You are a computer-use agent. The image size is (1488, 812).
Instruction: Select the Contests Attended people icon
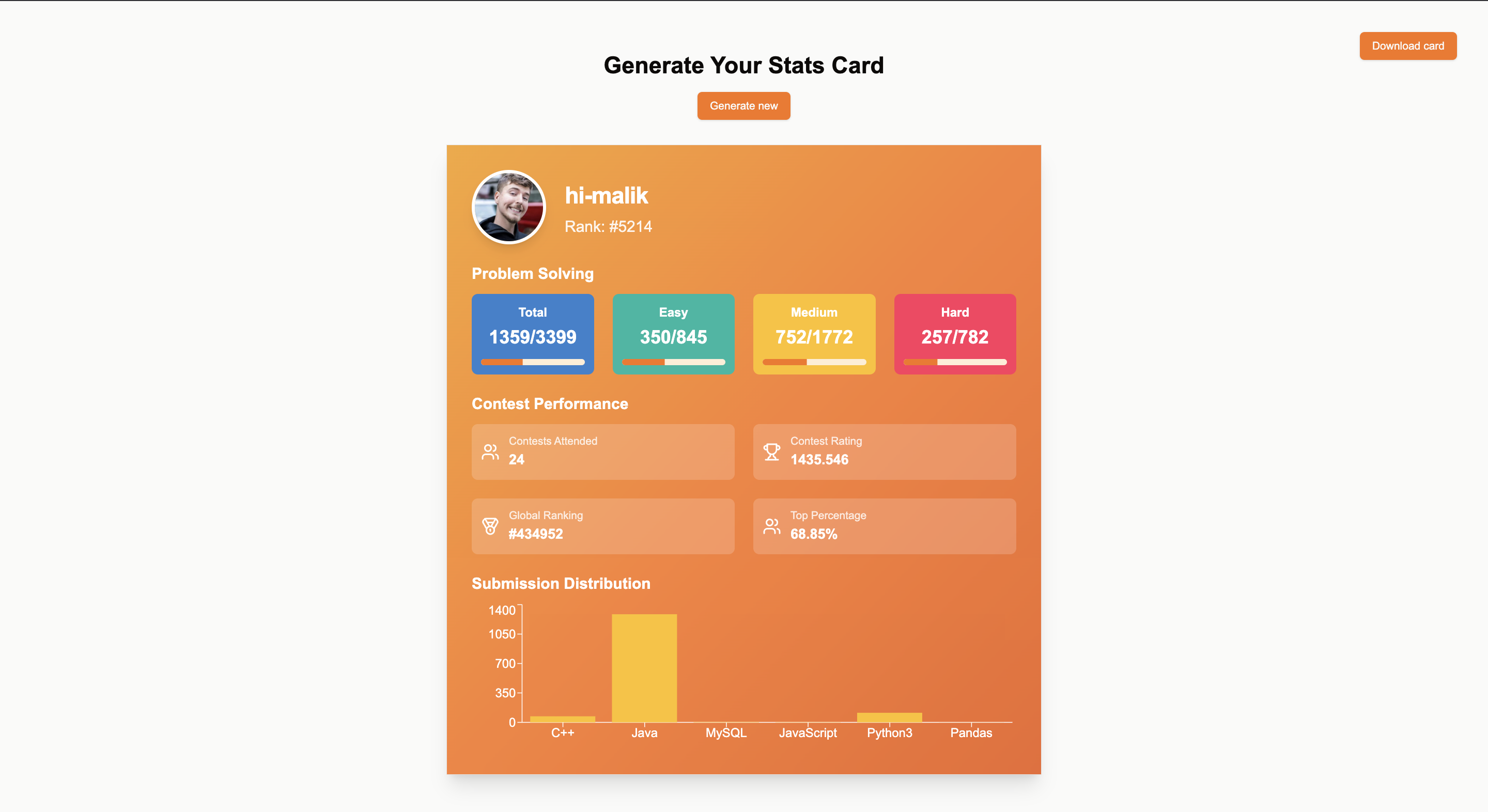490,451
